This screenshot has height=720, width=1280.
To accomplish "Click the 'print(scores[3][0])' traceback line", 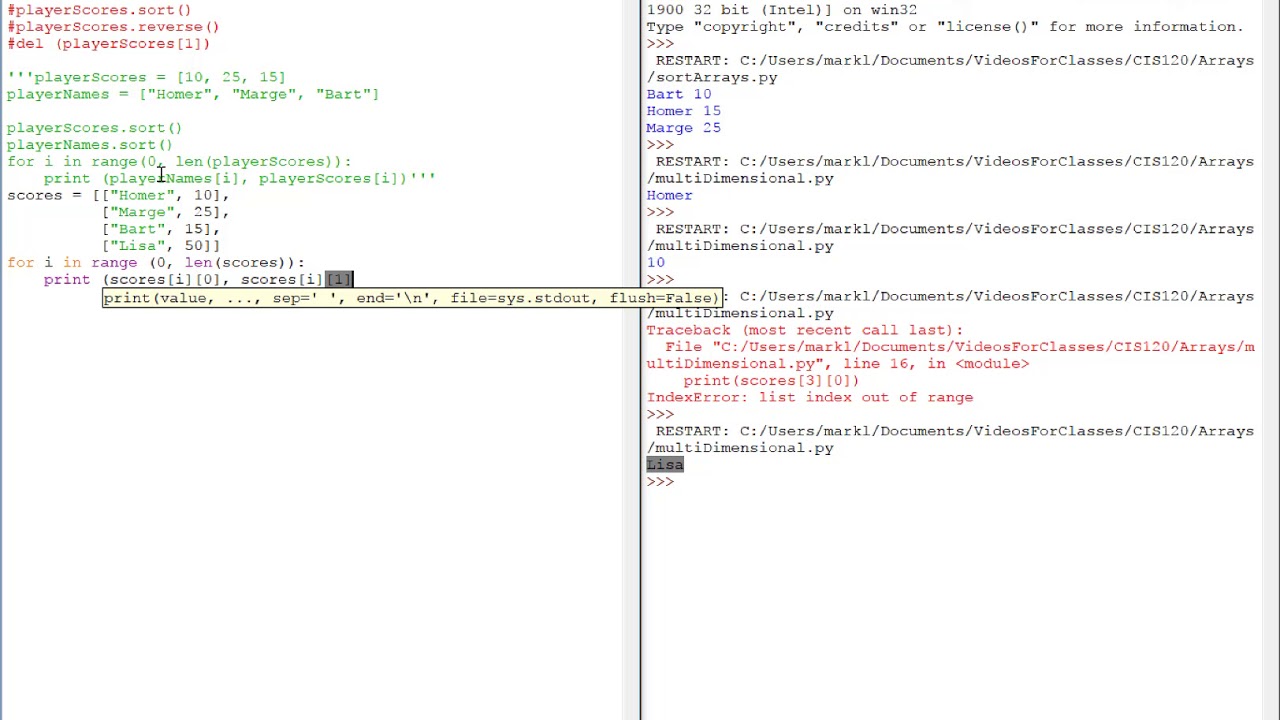I will 771,381.
